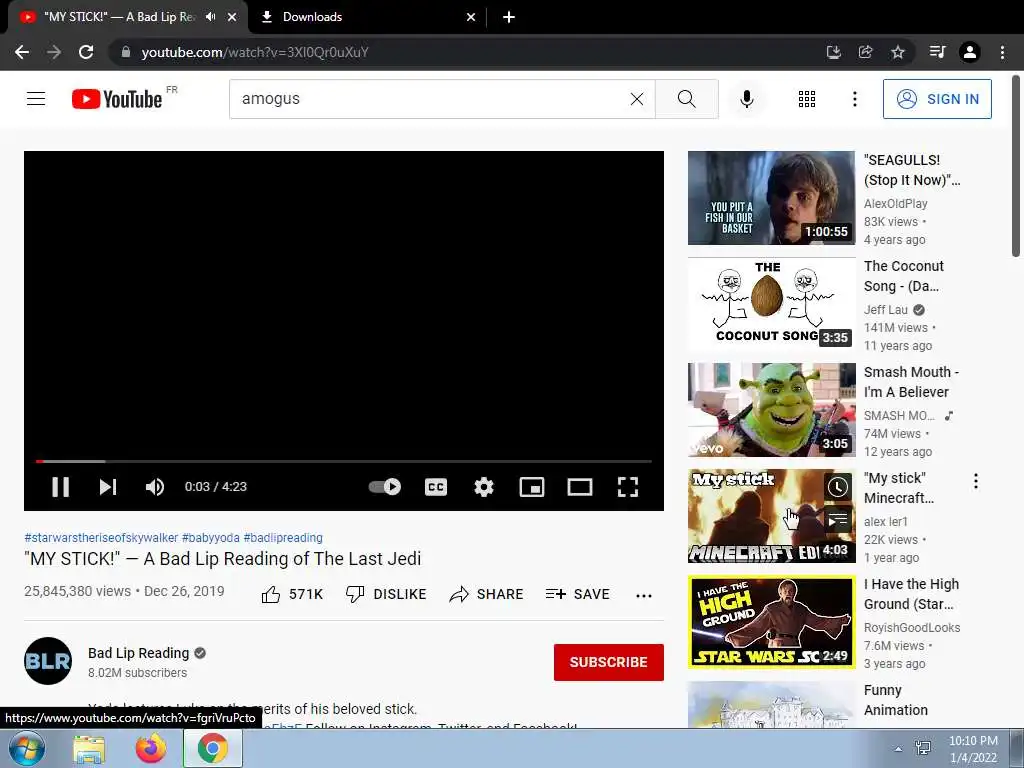Reload the current page
This screenshot has height=768, width=1024.
click(x=86, y=52)
